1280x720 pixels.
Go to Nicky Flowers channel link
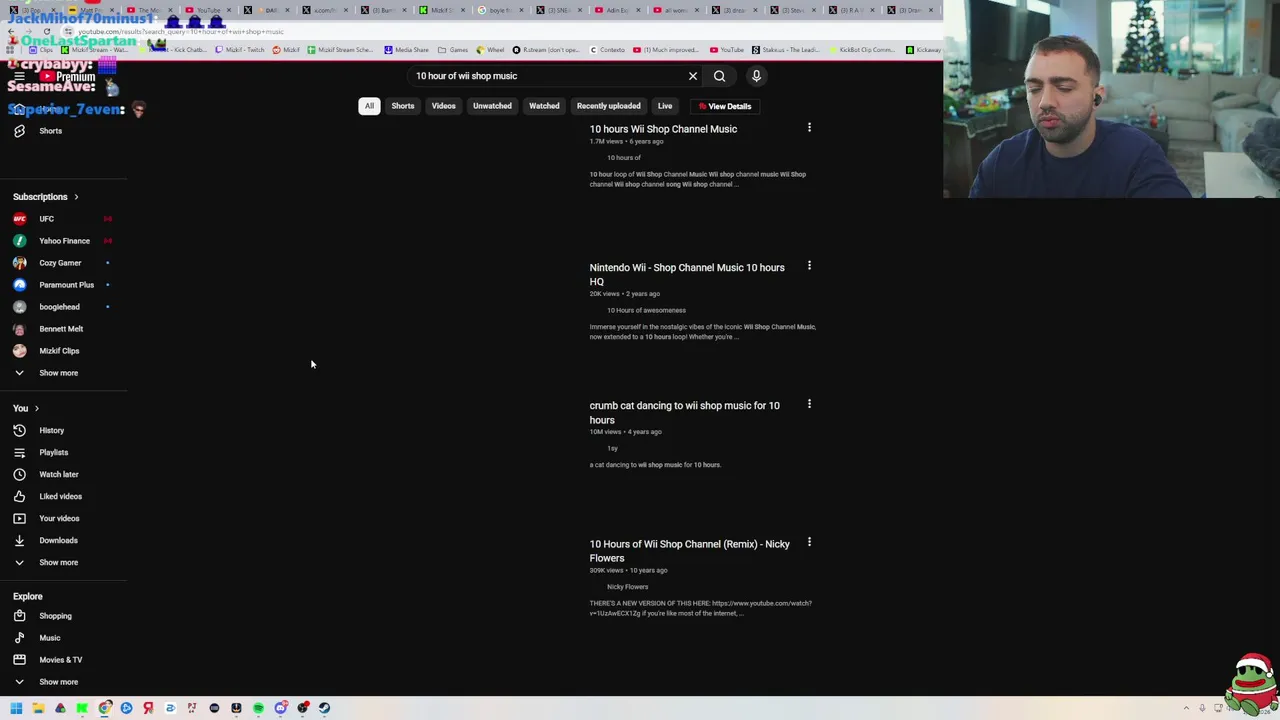pos(627,587)
